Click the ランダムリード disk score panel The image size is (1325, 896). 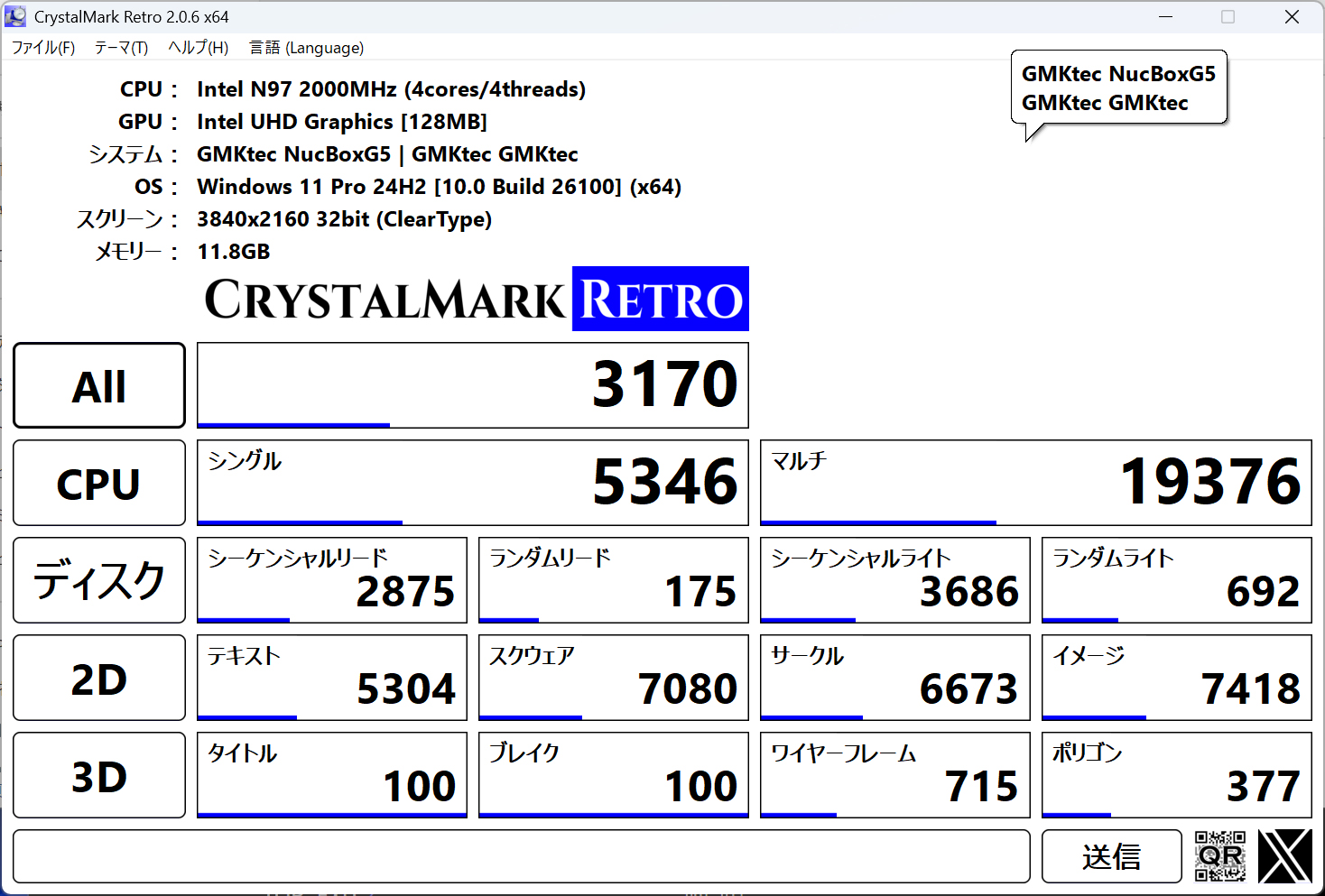coord(613,580)
